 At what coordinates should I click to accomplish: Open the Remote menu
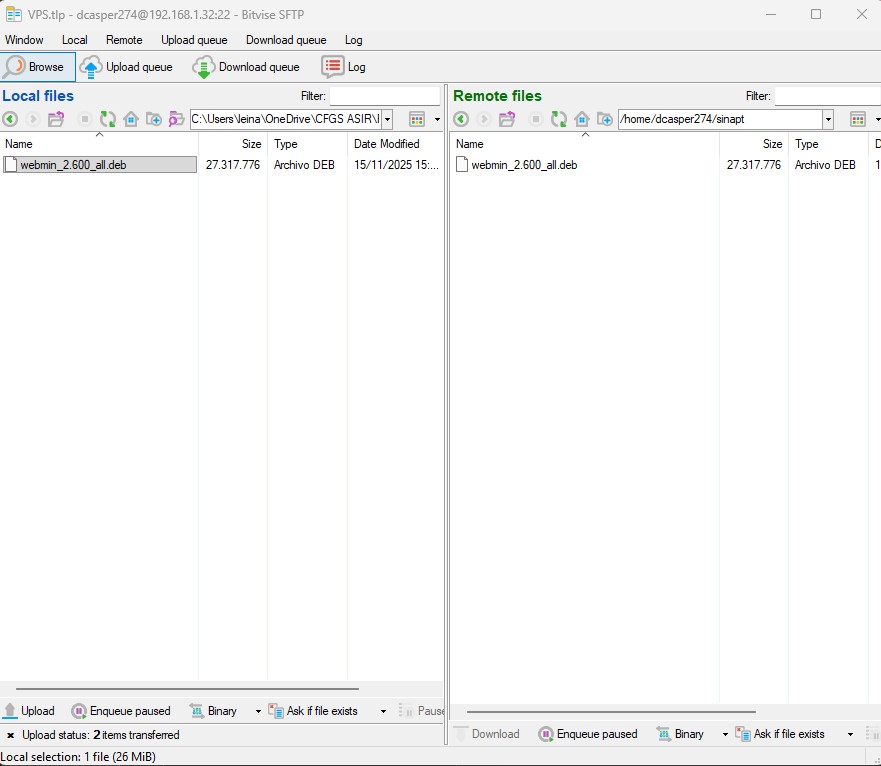124,40
